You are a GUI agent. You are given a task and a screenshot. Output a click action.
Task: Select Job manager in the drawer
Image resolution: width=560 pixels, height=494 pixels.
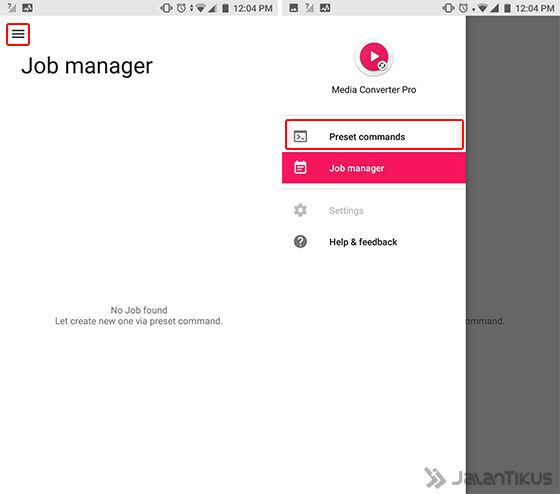click(374, 168)
